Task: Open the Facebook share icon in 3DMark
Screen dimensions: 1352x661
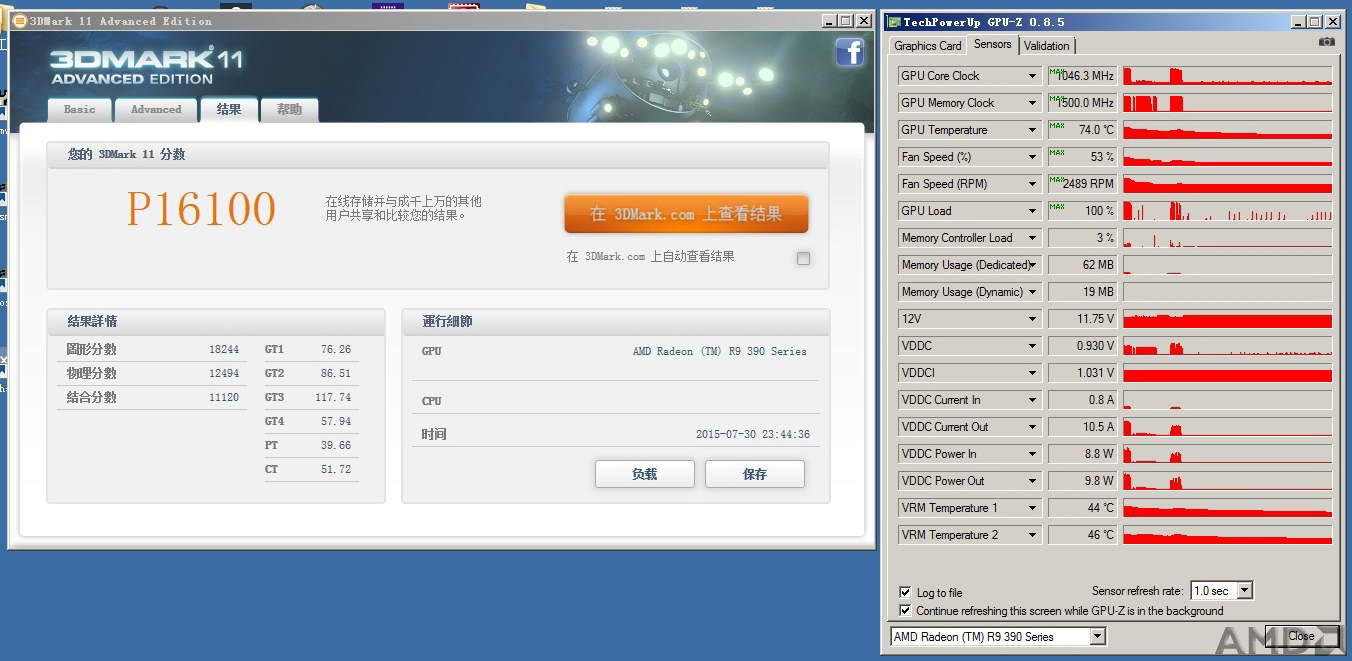Action: pyautogui.click(x=849, y=53)
